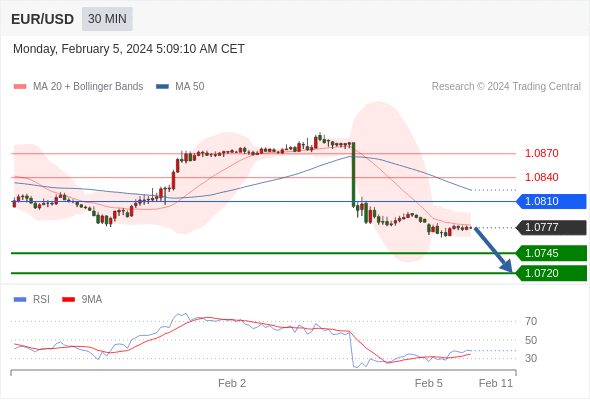
Task: Click the red 9MA legend swatch
Action: 68,300
